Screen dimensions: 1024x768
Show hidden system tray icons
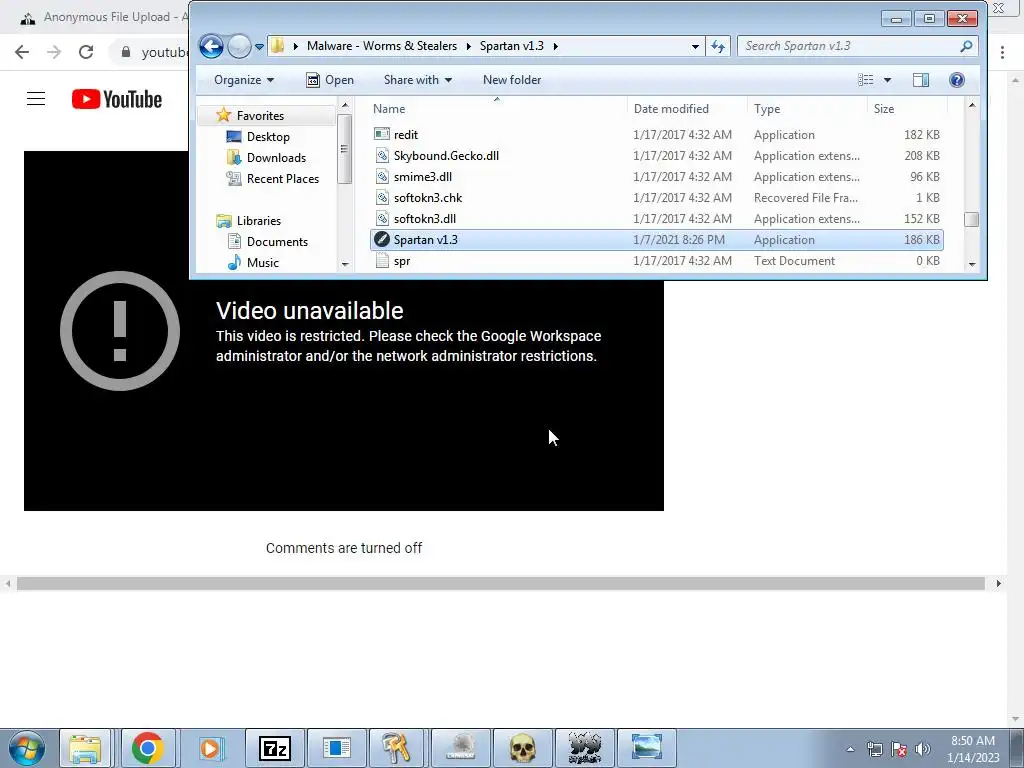coord(850,749)
